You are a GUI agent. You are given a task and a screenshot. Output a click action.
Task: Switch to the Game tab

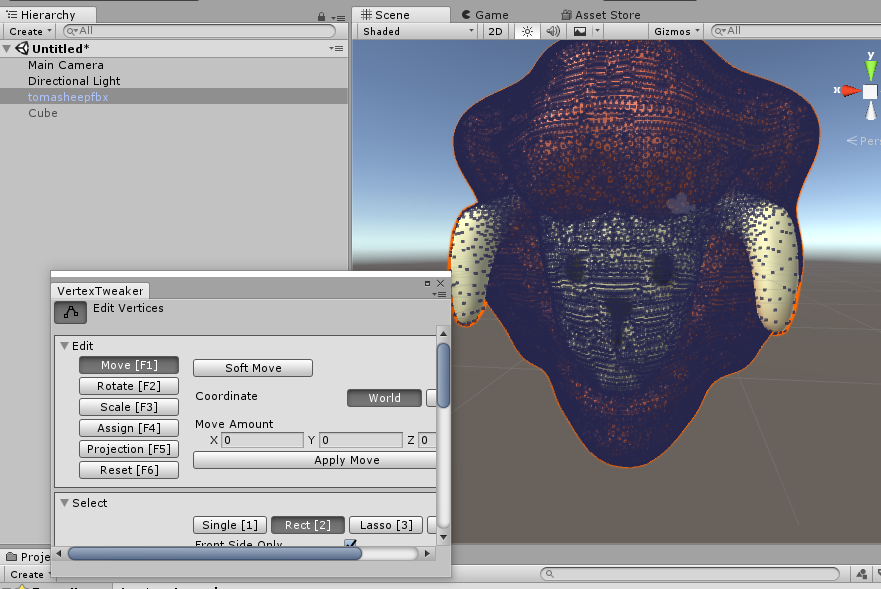[485, 15]
